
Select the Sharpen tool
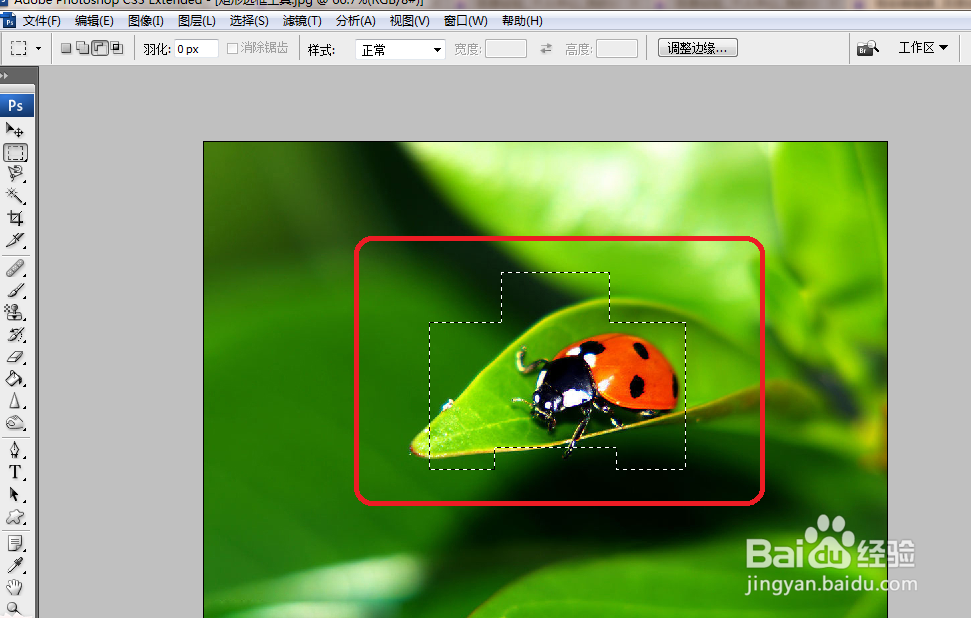click(15, 401)
